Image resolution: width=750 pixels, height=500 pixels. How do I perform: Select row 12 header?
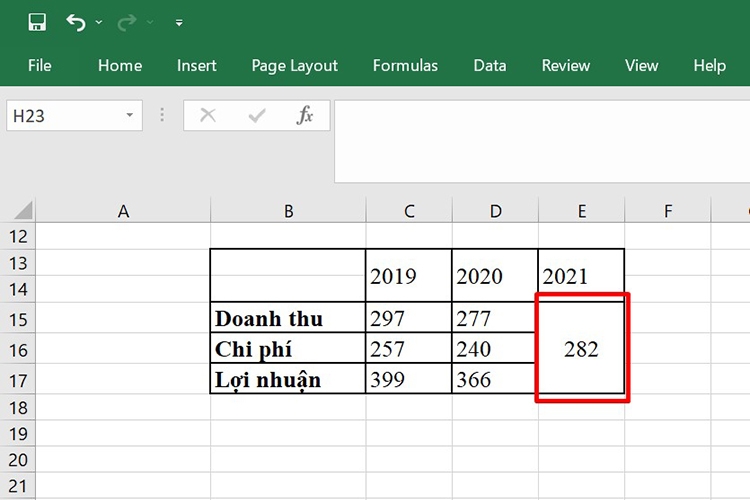[18, 236]
